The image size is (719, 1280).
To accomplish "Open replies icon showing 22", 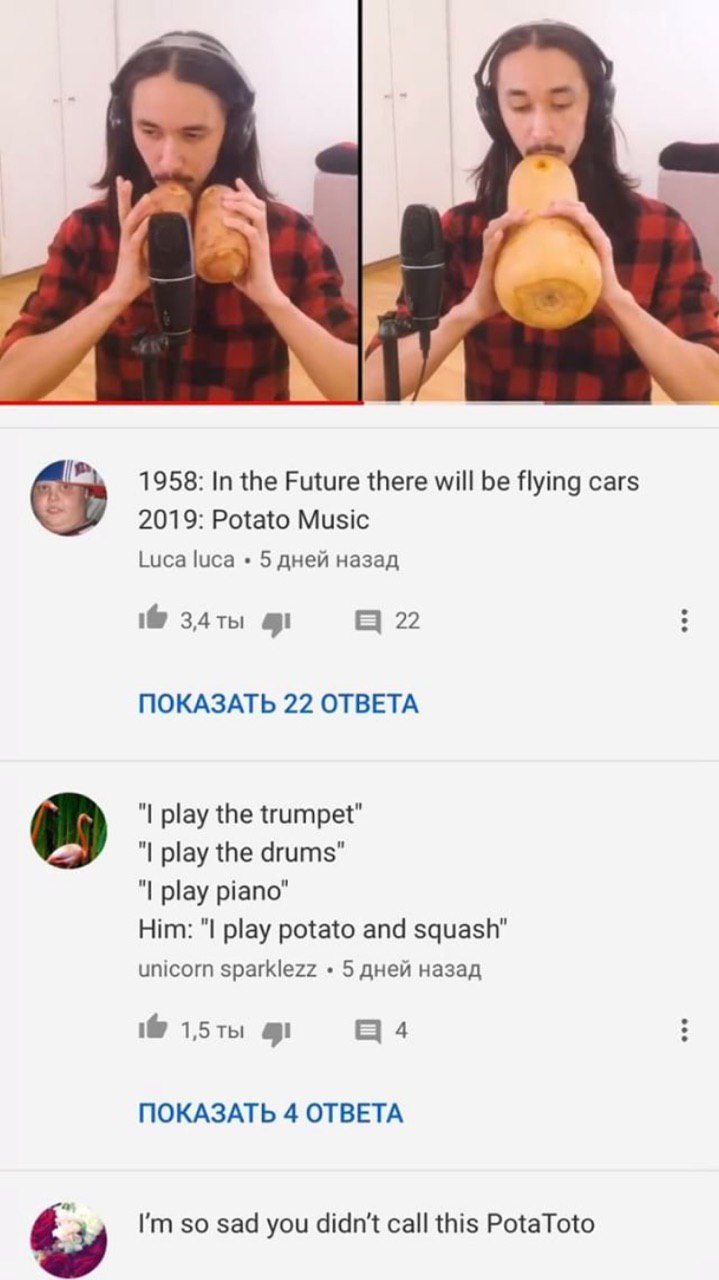I will (369, 622).
